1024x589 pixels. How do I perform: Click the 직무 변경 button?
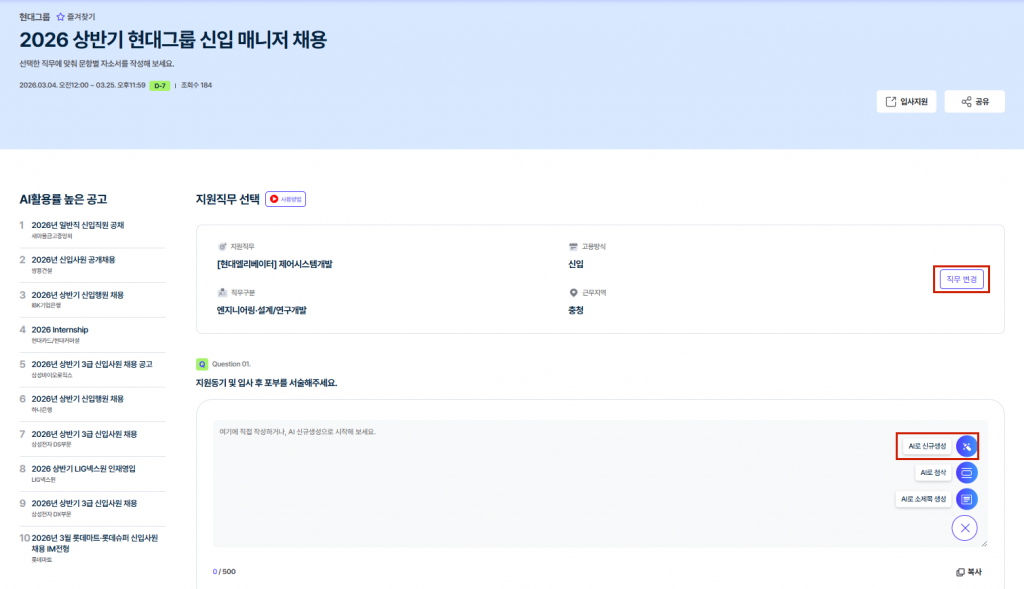pyautogui.click(x=961, y=279)
